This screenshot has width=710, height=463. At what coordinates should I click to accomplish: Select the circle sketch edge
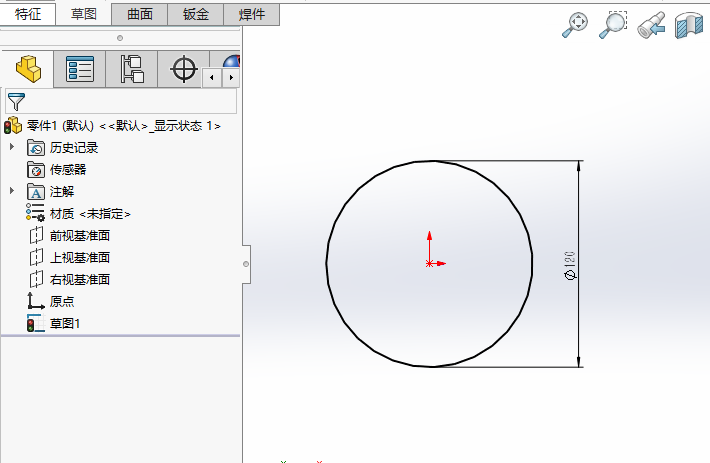326,263
